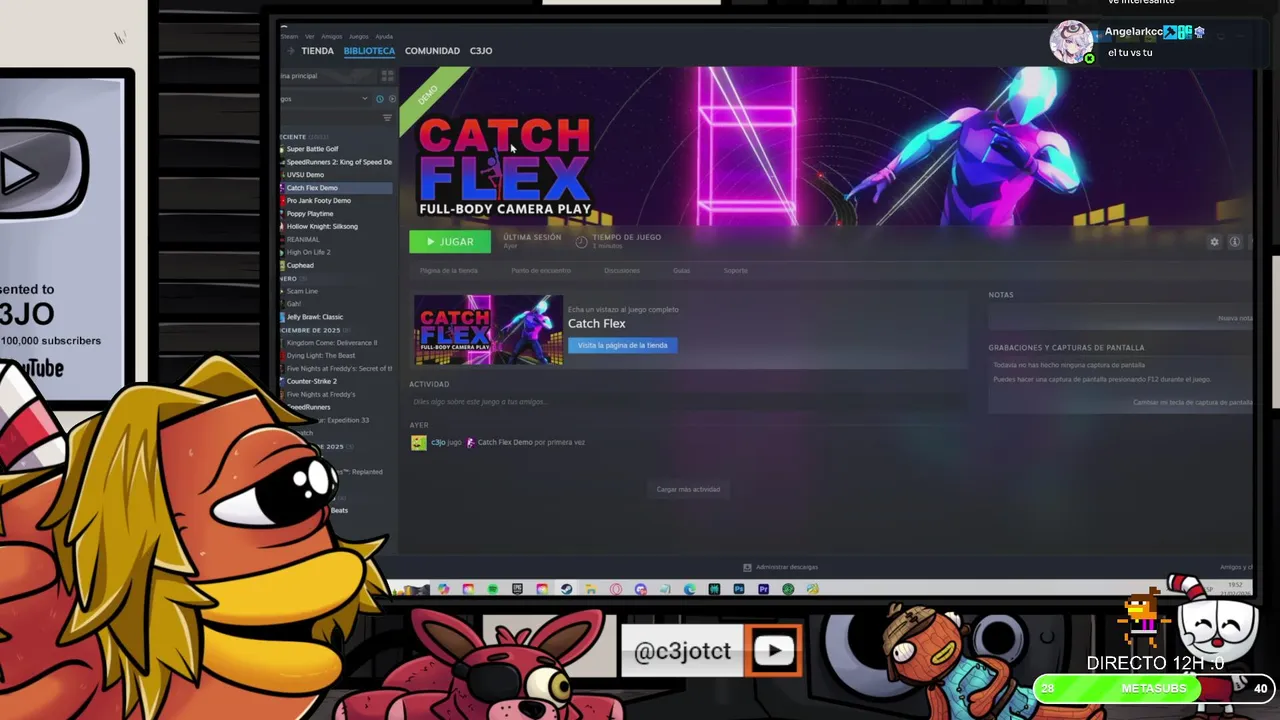This screenshot has height=720, width=1280.
Task: Click Cargar más actividad button
Action: [688, 489]
